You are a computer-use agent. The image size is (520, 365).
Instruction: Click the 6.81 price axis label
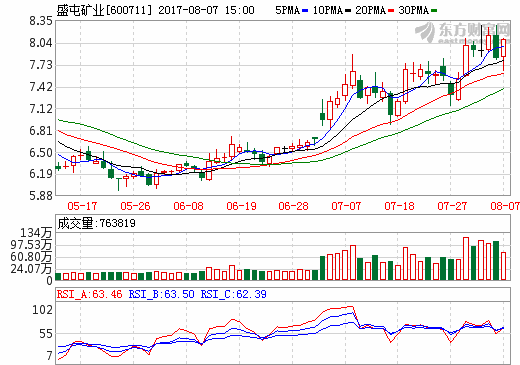pos(41,131)
